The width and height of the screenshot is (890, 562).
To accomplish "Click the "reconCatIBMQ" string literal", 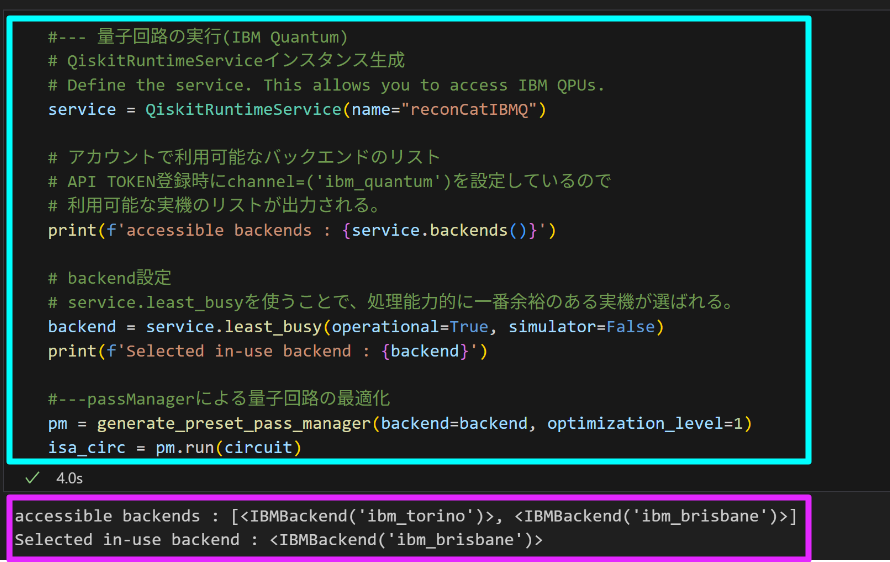I will 469,109.
